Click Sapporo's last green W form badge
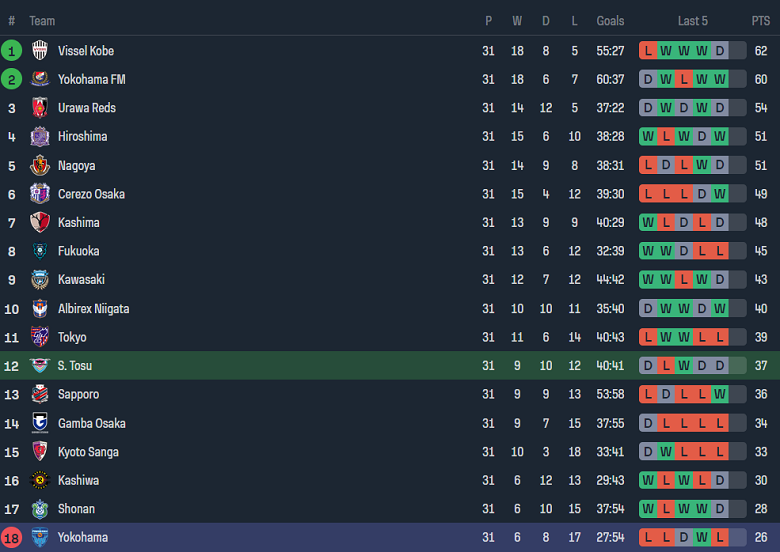Screen dimensions: 780x552 click(x=720, y=394)
